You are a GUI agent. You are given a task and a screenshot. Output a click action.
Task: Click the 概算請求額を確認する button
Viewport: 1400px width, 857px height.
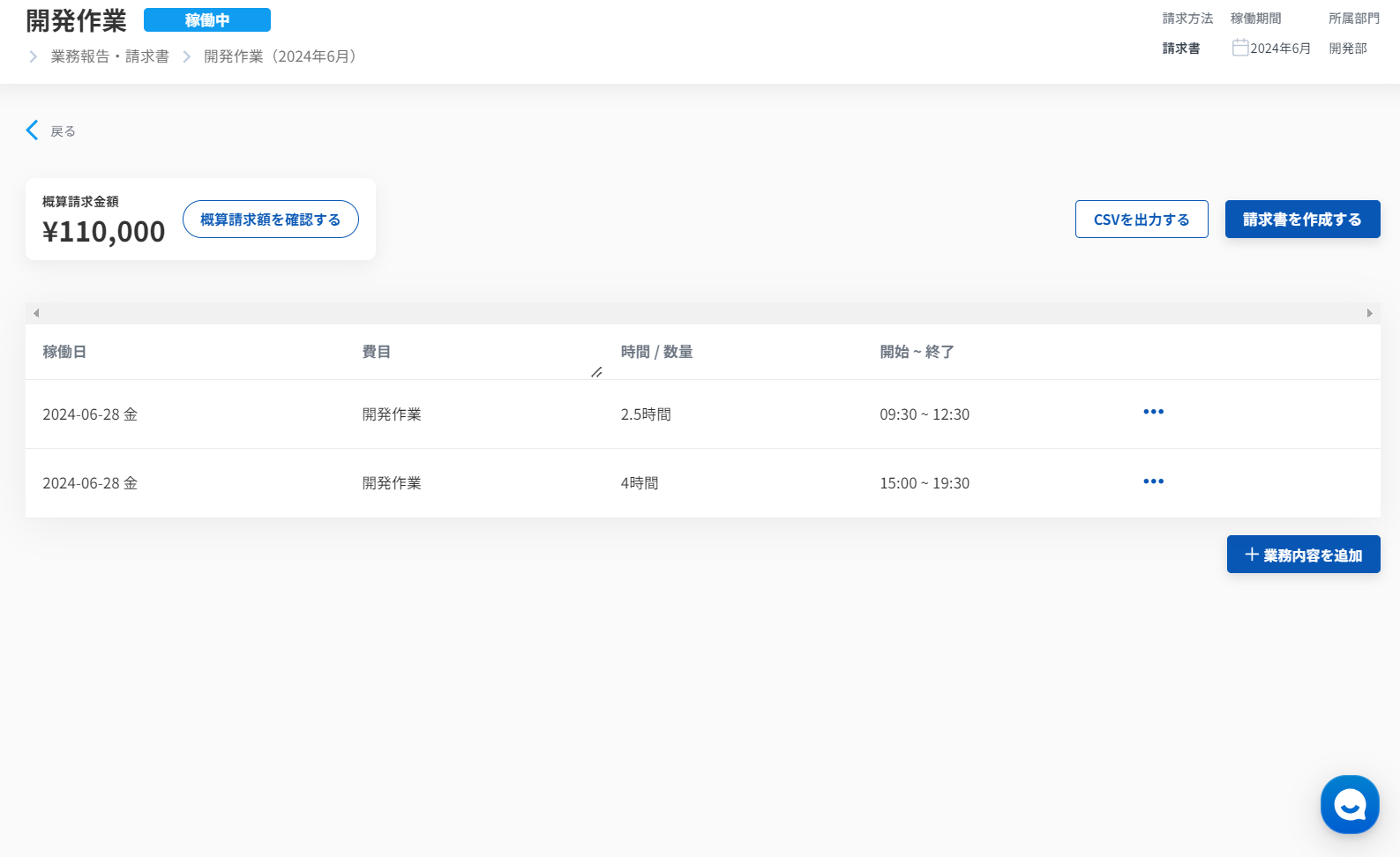[x=270, y=220]
